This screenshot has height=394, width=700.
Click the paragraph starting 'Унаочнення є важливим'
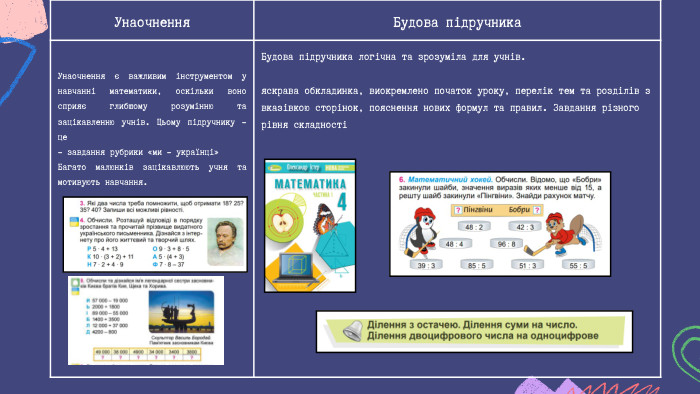tap(152, 106)
